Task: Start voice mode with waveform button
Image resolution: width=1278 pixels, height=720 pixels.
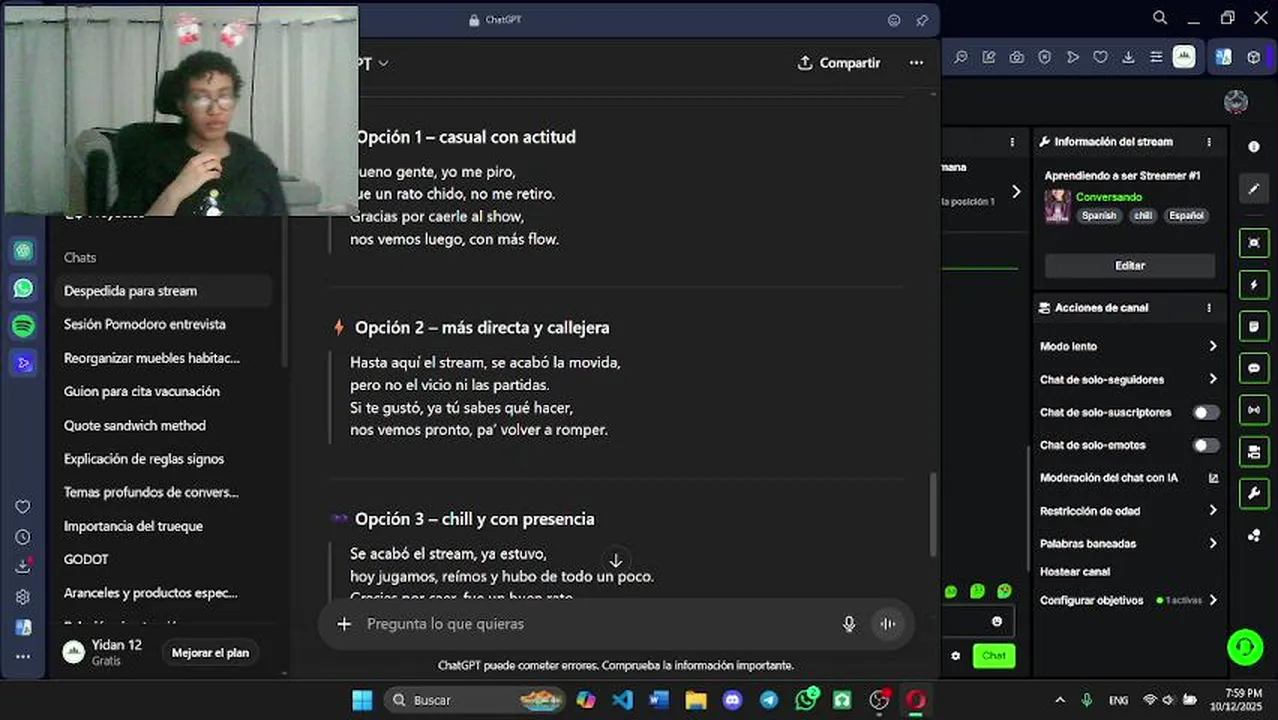Action: [887, 624]
